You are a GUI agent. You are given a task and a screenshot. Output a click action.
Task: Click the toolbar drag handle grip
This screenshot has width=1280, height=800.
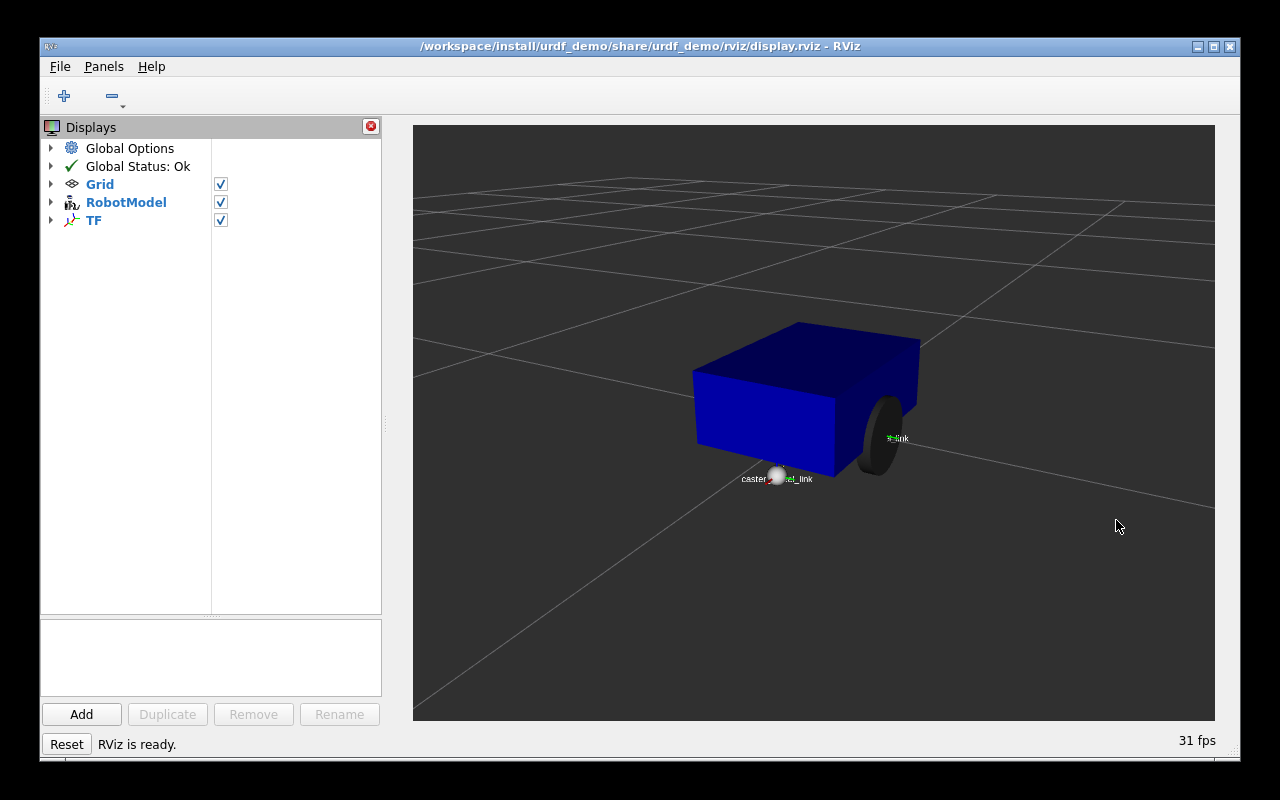[46, 96]
